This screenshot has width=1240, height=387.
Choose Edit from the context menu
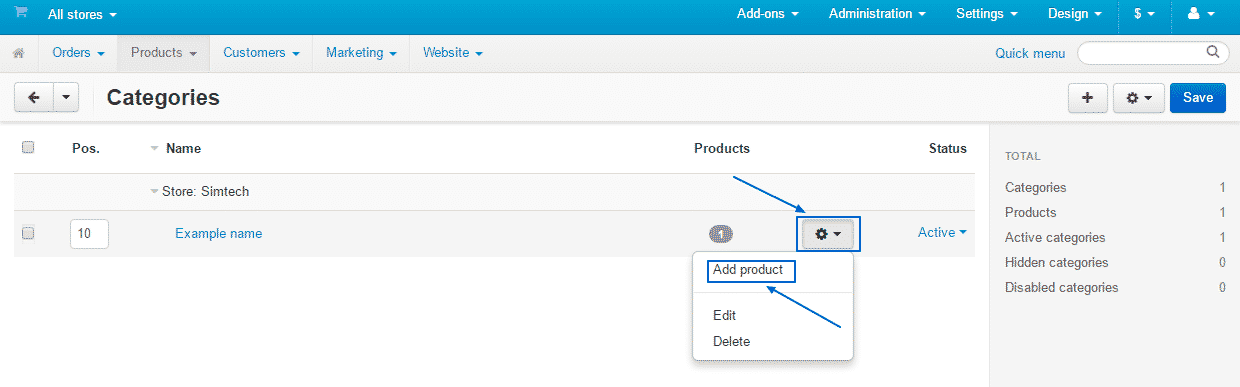(725, 315)
